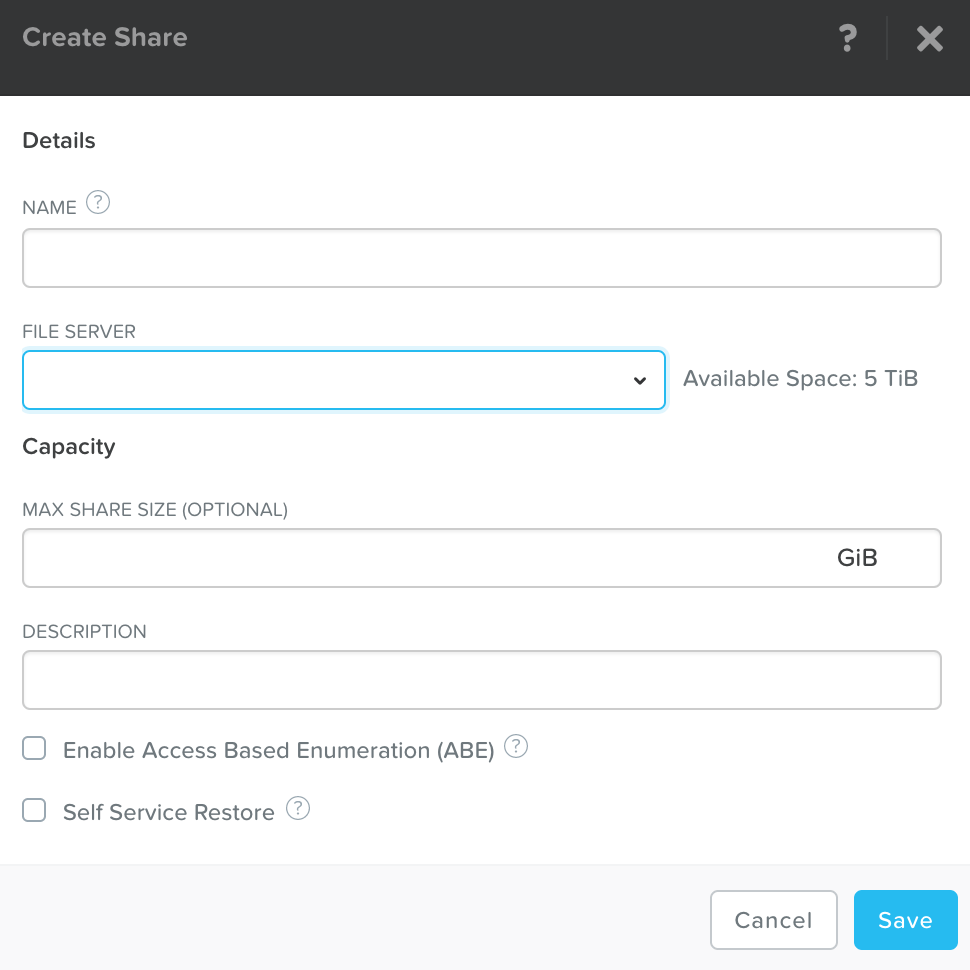
Task: Click the 'Available Space: 5 TiB' text
Action: point(800,379)
